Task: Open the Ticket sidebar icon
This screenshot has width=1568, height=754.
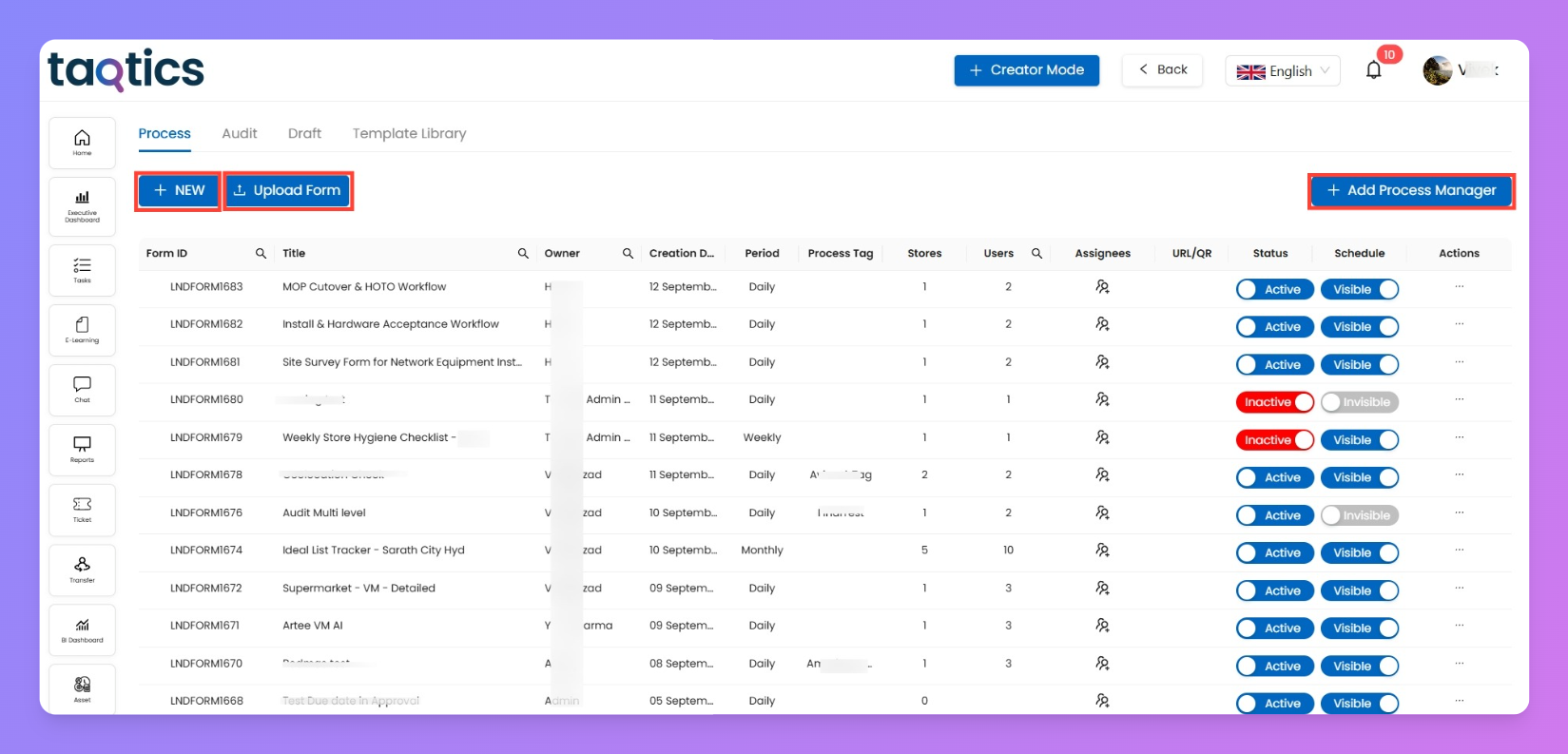Action: pos(83,510)
